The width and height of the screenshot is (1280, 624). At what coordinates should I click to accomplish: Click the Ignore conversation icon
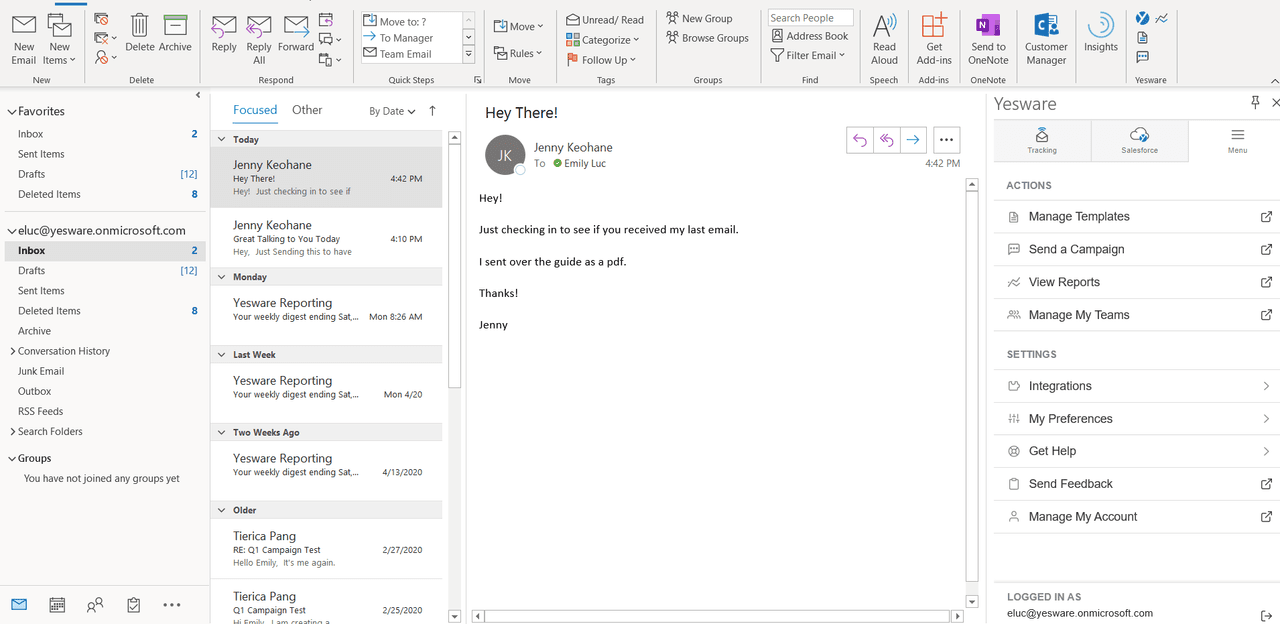coord(102,19)
